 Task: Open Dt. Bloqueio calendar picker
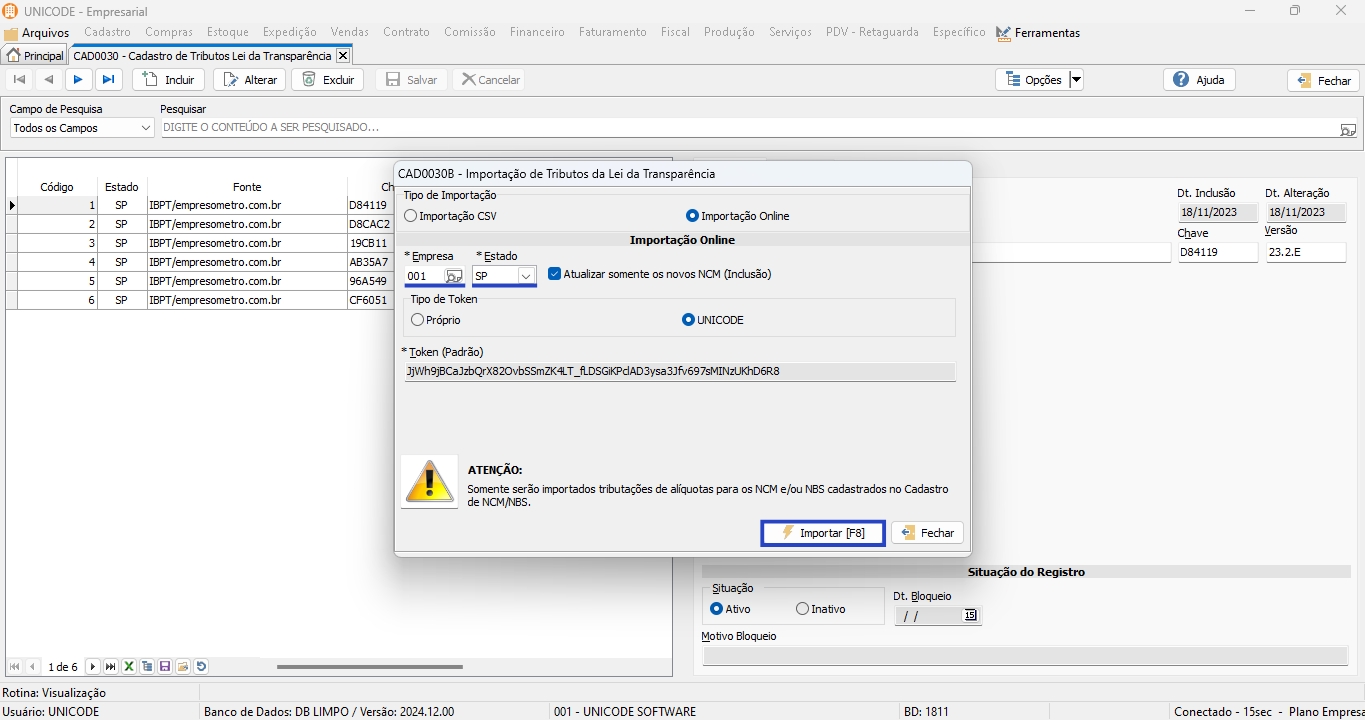click(x=970, y=616)
